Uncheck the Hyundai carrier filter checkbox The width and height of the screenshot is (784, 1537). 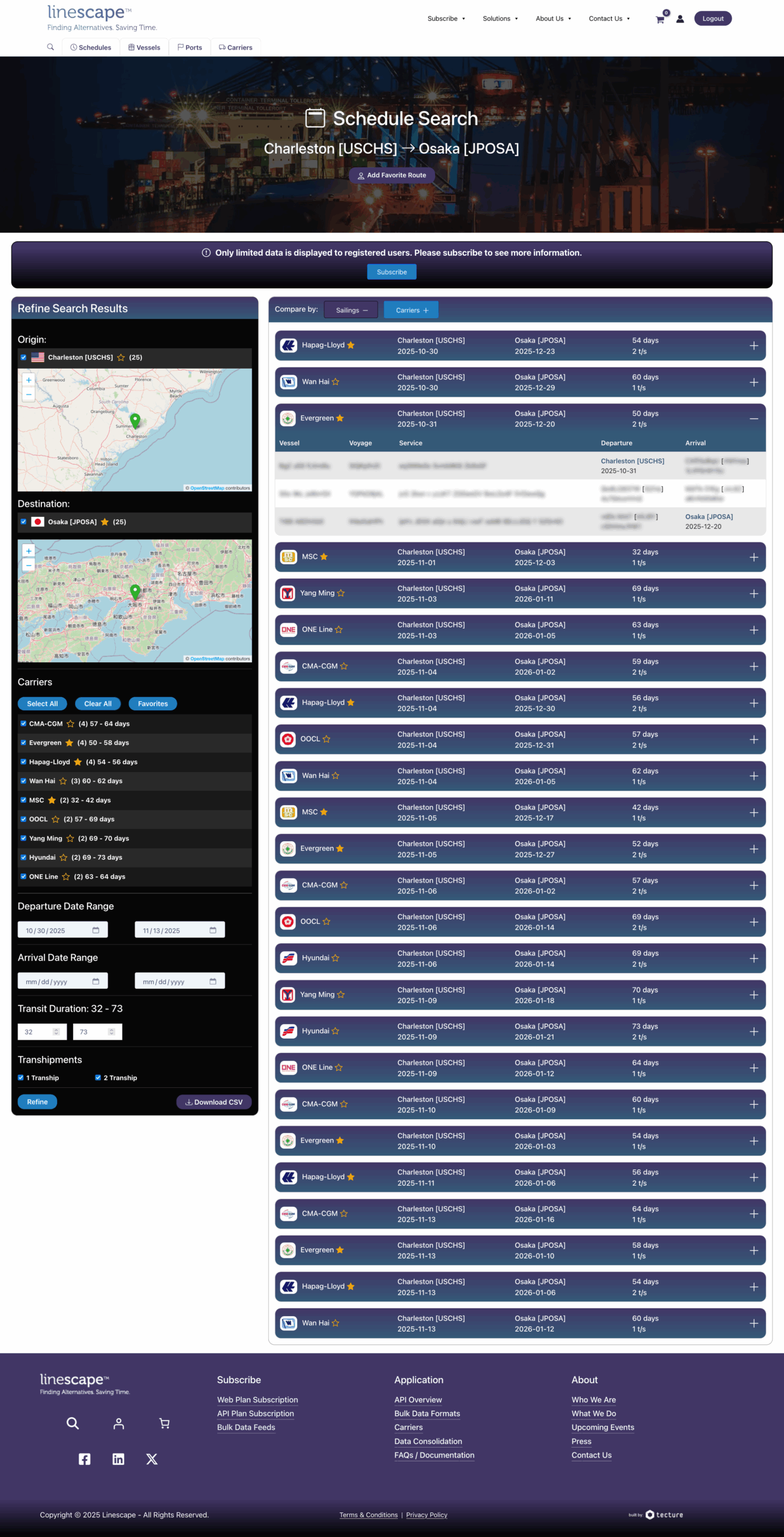click(x=23, y=857)
